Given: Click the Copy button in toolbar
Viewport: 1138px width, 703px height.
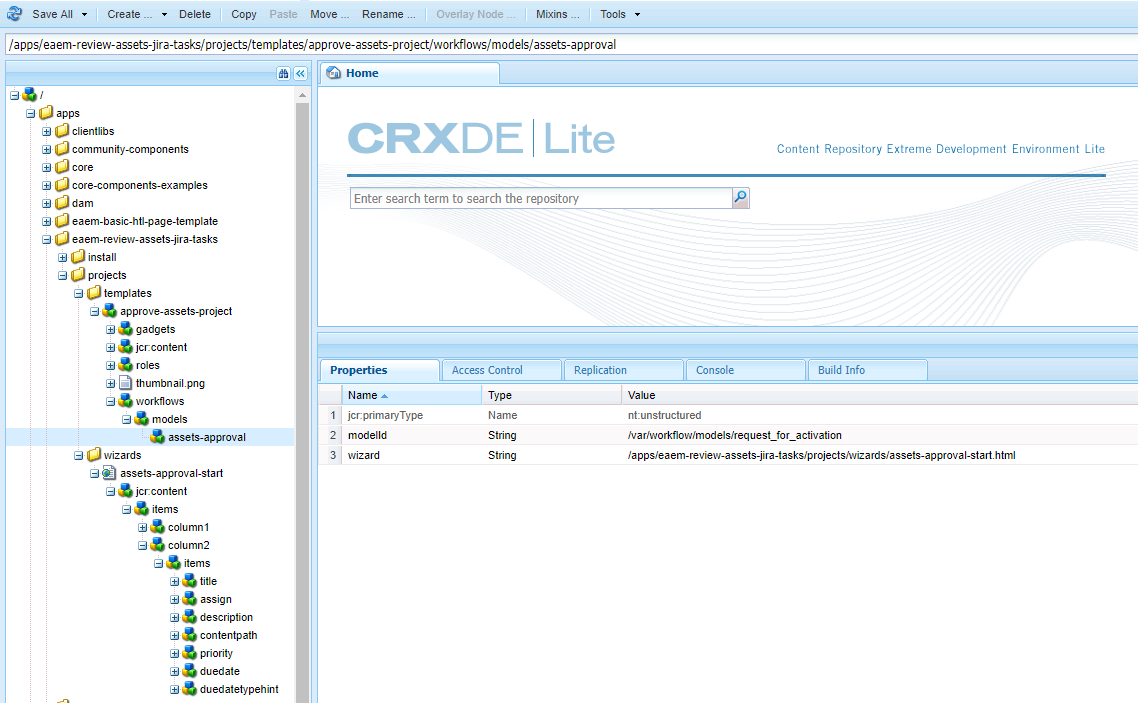Looking at the screenshot, I should 244,14.
